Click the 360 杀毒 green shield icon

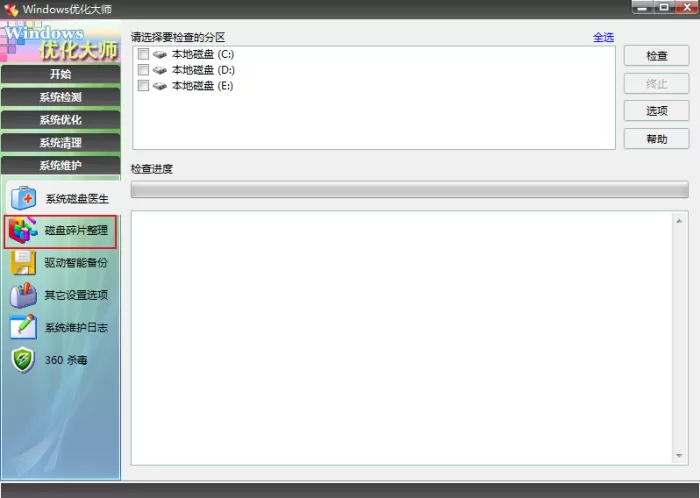(23, 360)
